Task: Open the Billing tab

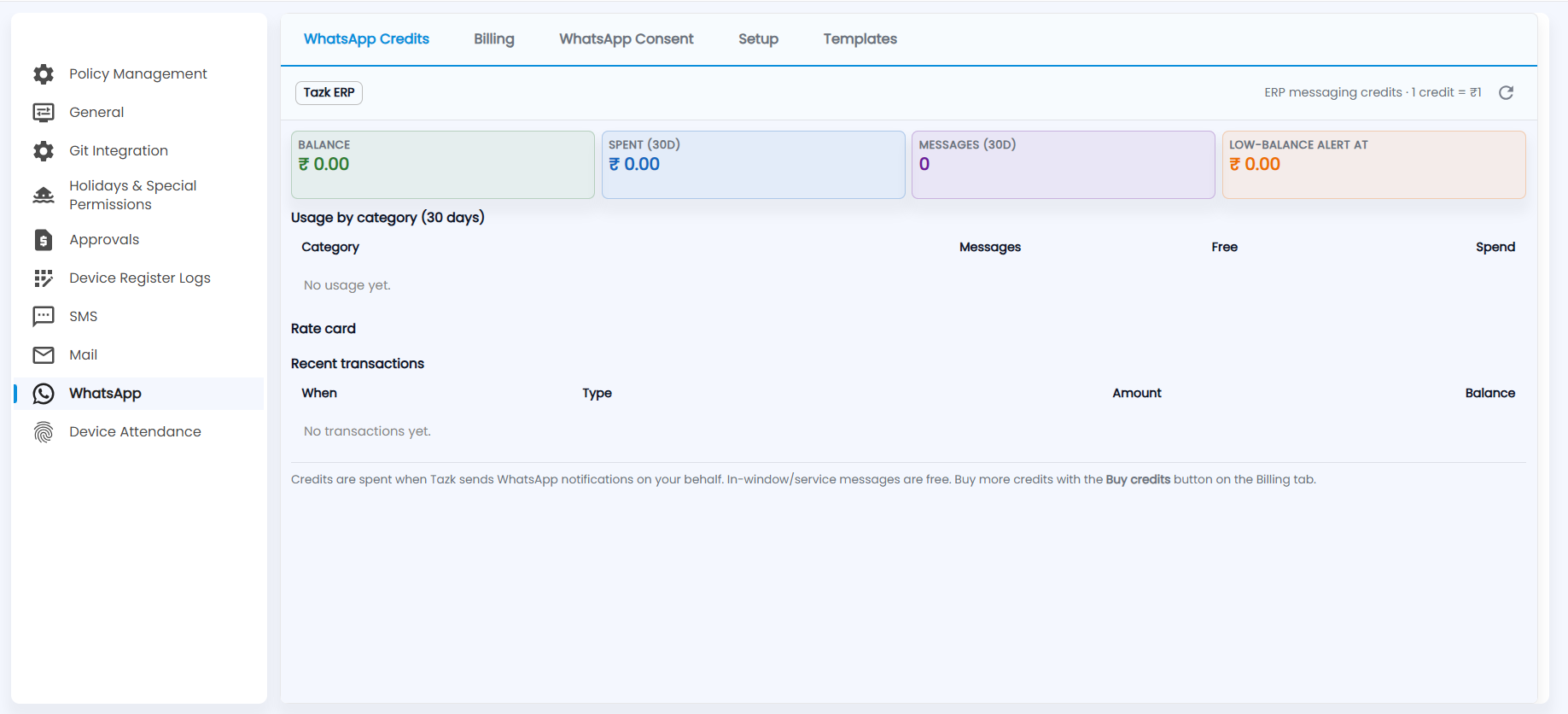Action: tap(494, 39)
